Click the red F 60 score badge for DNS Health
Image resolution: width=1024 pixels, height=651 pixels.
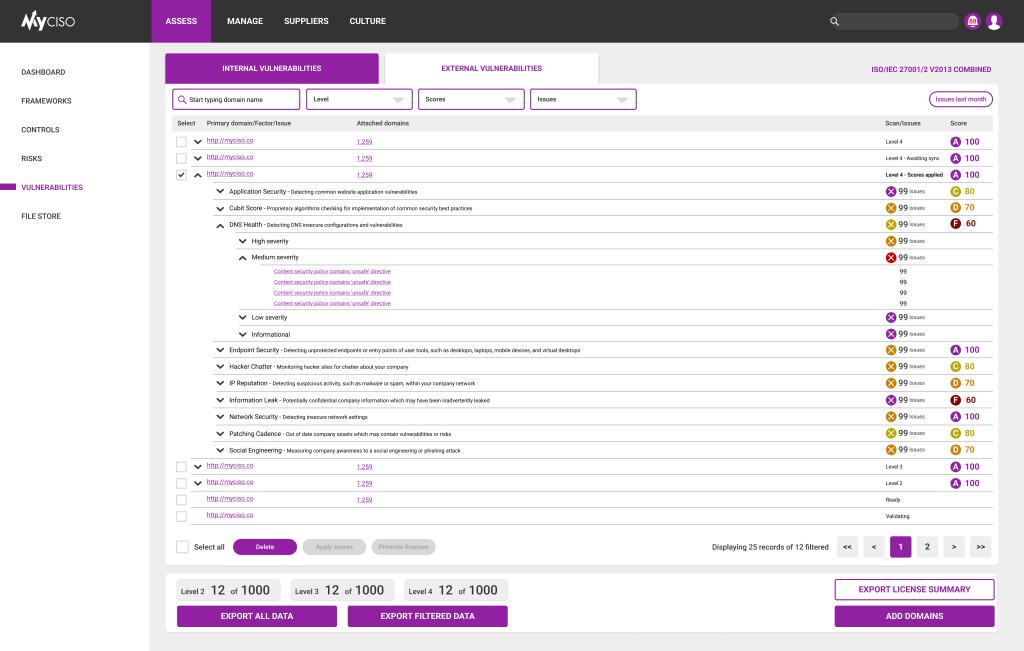[x=957, y=224]
